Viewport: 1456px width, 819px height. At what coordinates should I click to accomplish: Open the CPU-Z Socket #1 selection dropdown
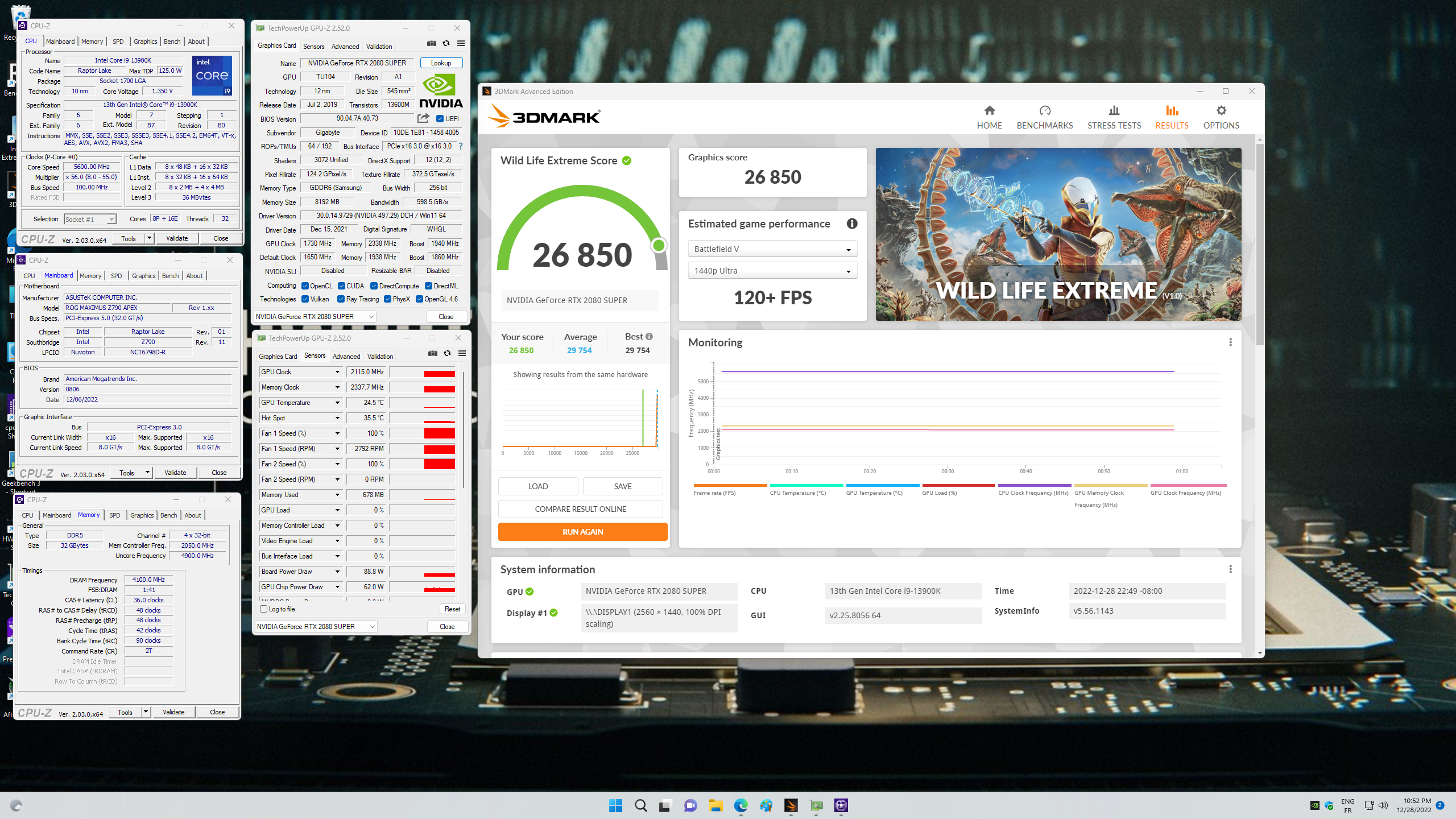90,220
